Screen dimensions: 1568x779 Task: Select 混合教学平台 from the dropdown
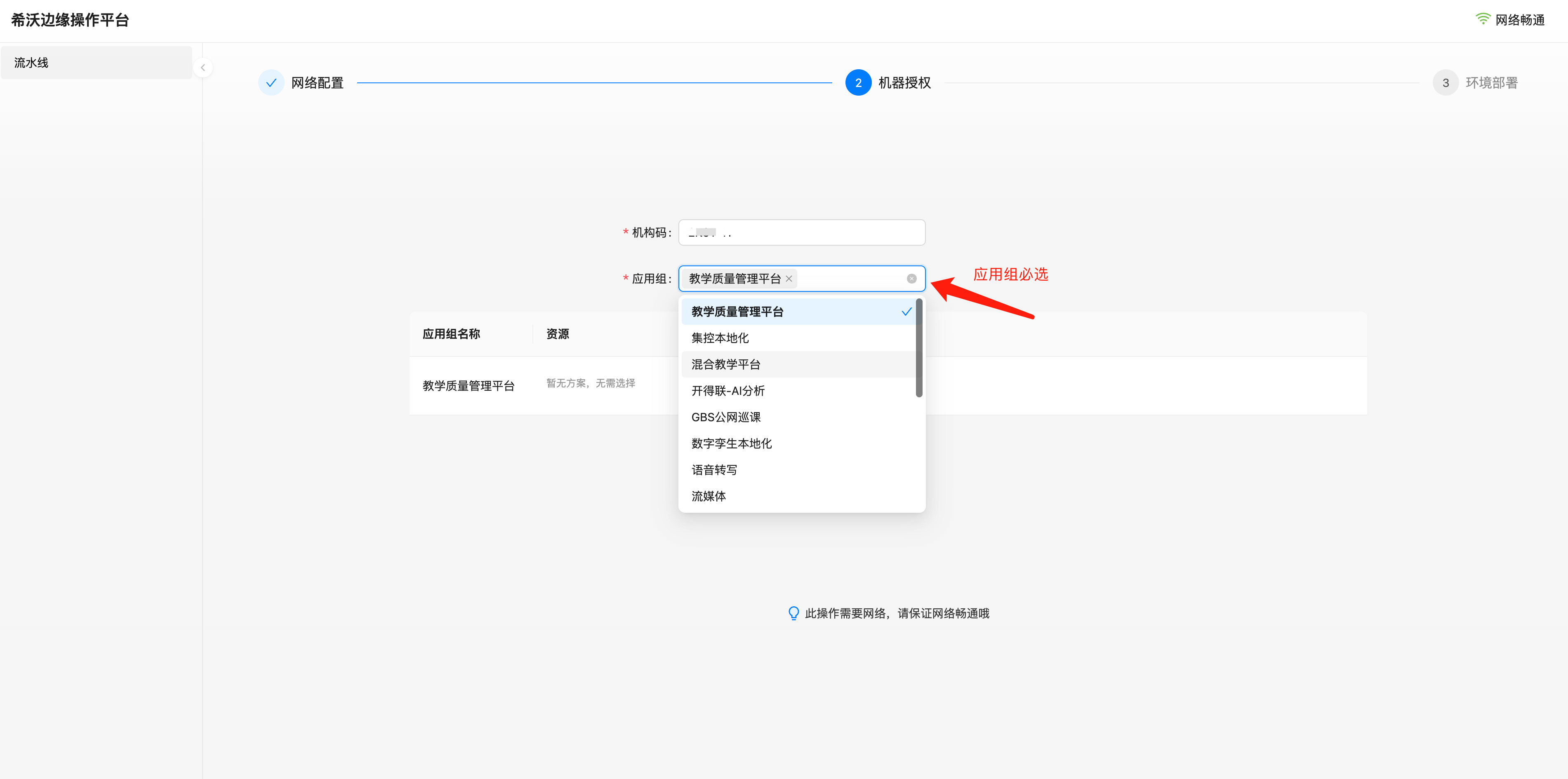tap(798, 364)
